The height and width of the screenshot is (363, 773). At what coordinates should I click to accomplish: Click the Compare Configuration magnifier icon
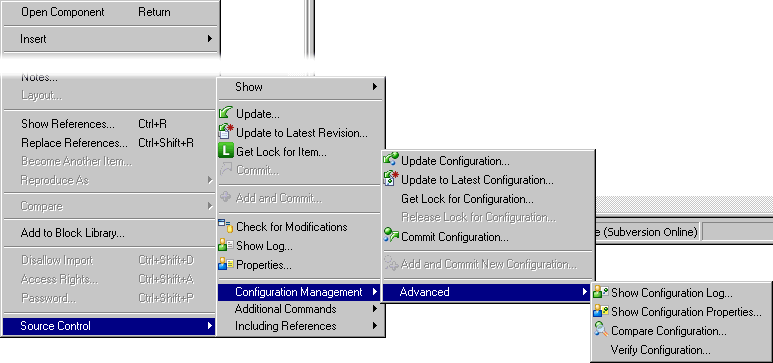coord(601,330)
